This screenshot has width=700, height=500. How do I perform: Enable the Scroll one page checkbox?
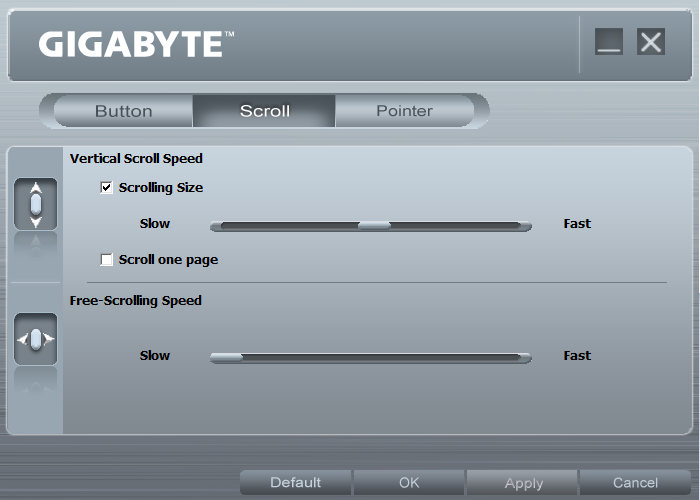click(106, 259)
